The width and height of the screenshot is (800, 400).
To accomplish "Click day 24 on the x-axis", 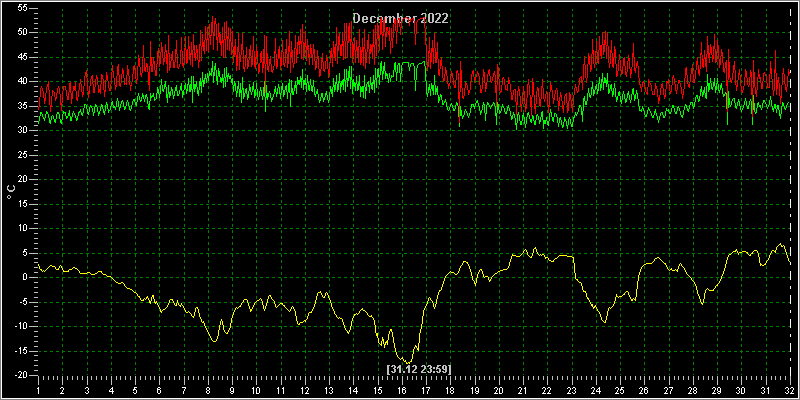I will click(x=596, y=391).
